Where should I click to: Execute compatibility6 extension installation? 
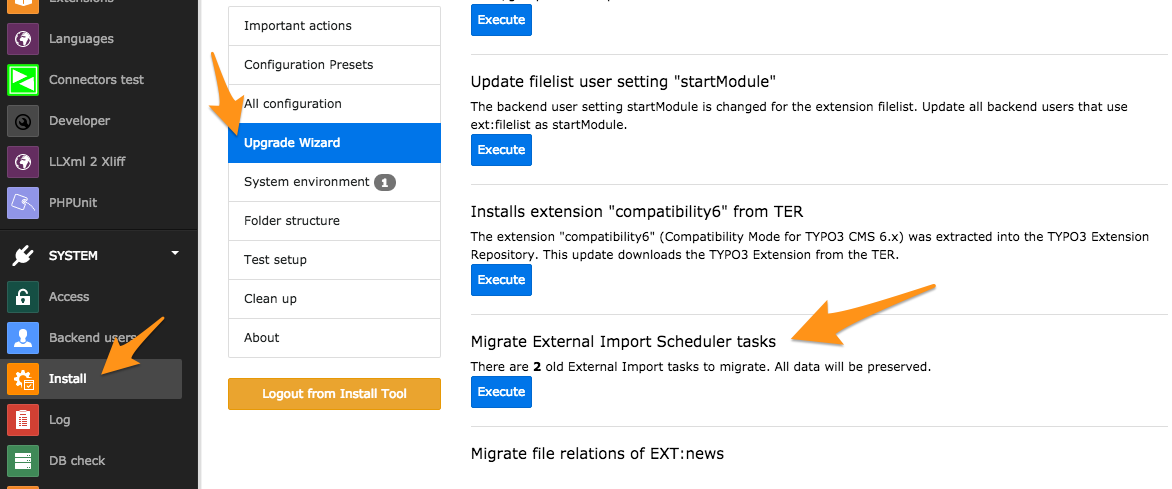[x=501, y=280]
